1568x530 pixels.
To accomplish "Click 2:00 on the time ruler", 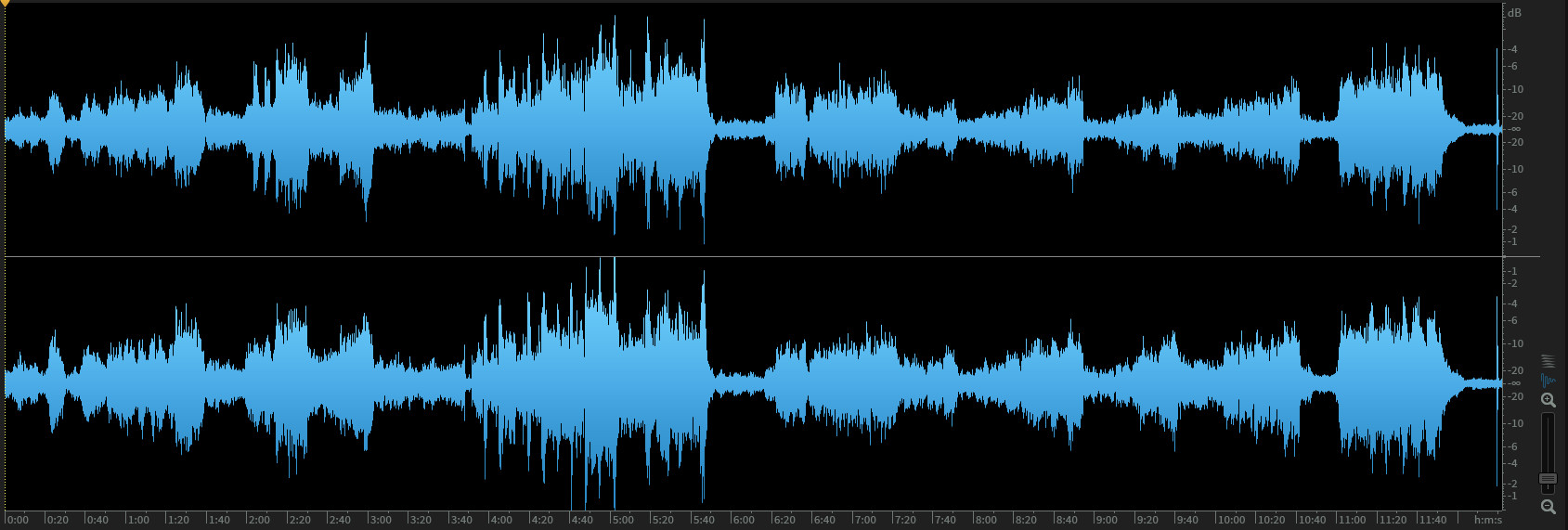I will pyautogui.click(x=259, y=520).
